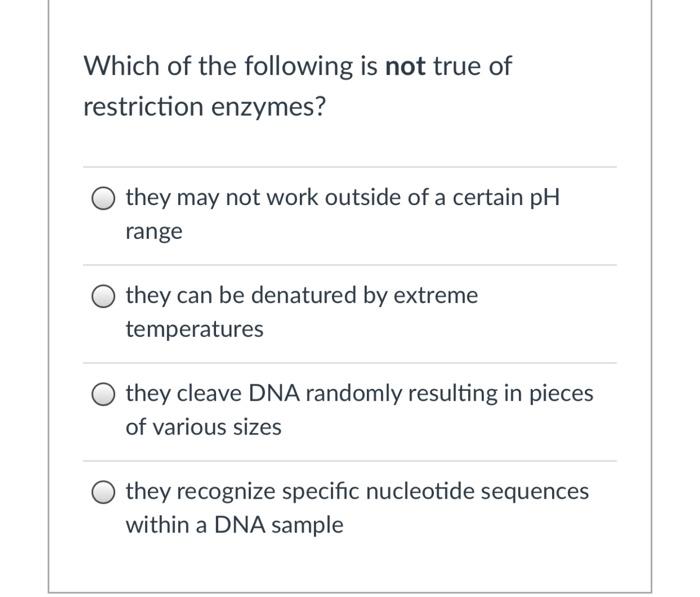Click the word 'temperatures' in the second answer
Image resolution: width=700 pixels, height=597 pixels.
pyautogui.click(x=195, y=330)
